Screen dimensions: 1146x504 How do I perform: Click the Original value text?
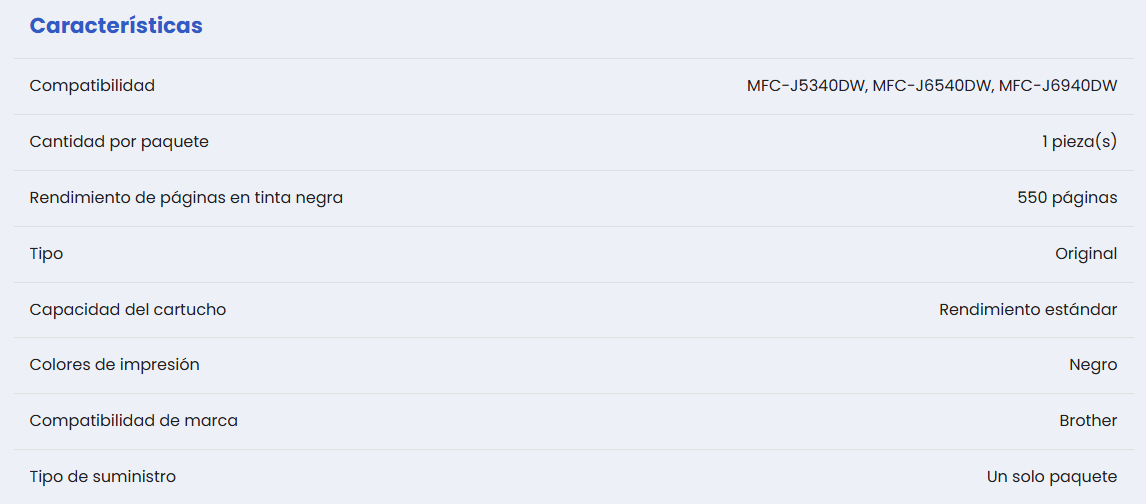1086,254
